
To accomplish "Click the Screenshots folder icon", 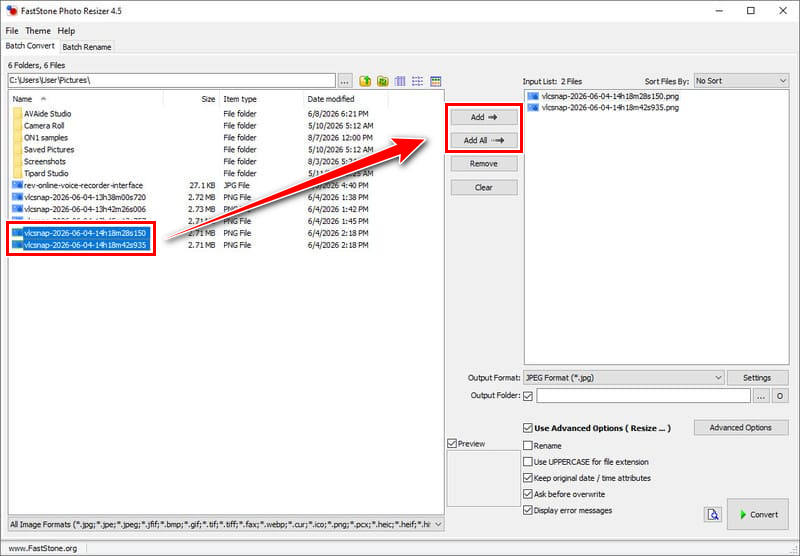I will tap(17, 161).
